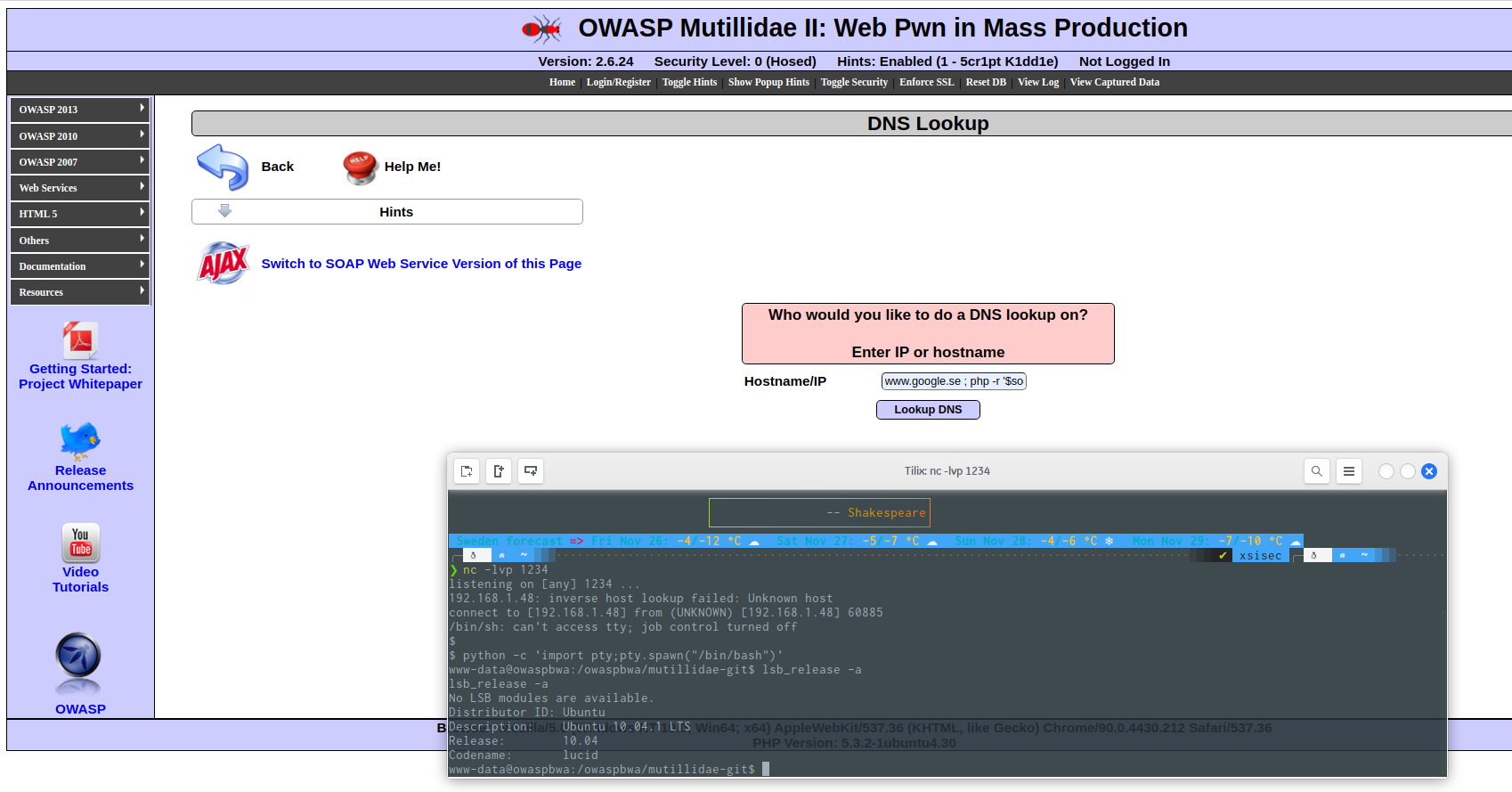
Task: Click the xsisec prompt segment in terminal
Action: point(1261,556)
